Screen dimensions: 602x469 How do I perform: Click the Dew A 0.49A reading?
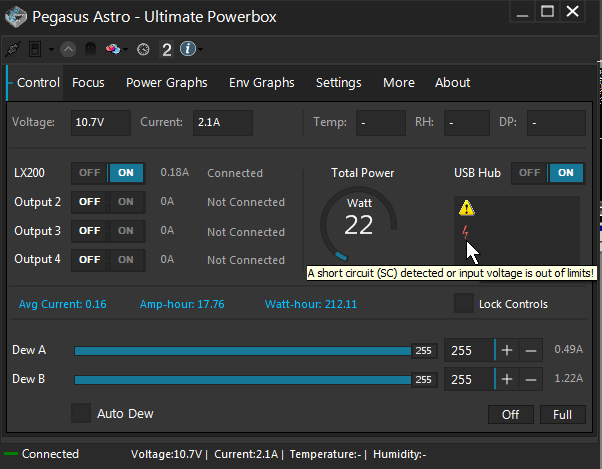(x=569, y=349)
